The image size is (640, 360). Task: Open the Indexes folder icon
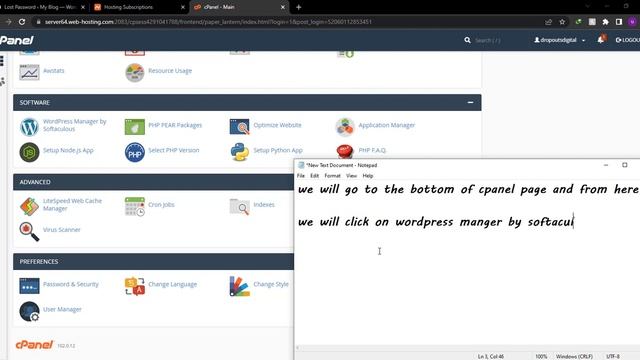point(240,207)
